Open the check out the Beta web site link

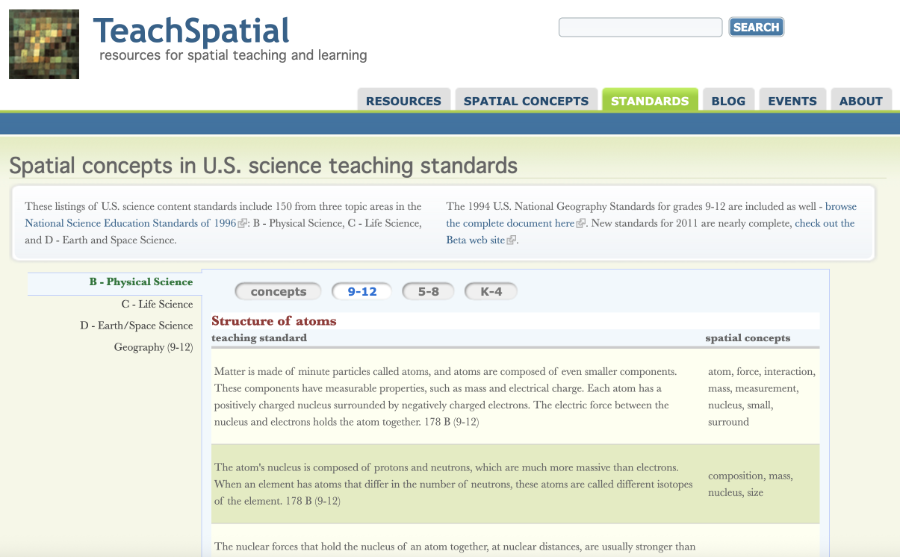pos(476,240)
